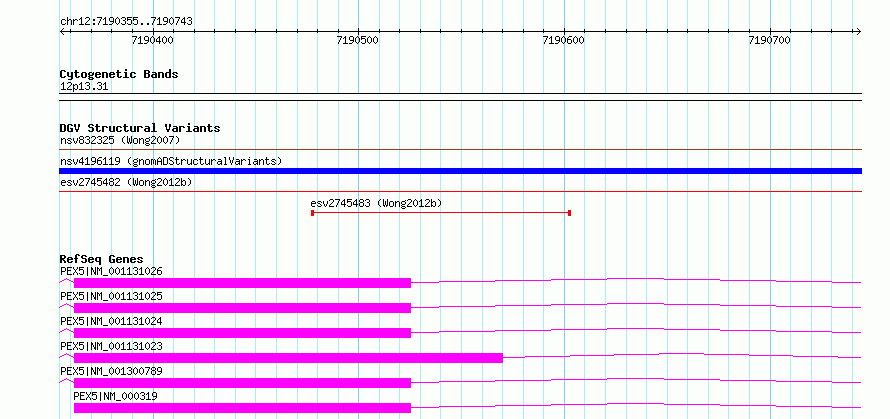This screenshot has width=890, height=419.
Task: Click the 12p13.31 cytogenetic band label
Action: [x=84, y=87]
